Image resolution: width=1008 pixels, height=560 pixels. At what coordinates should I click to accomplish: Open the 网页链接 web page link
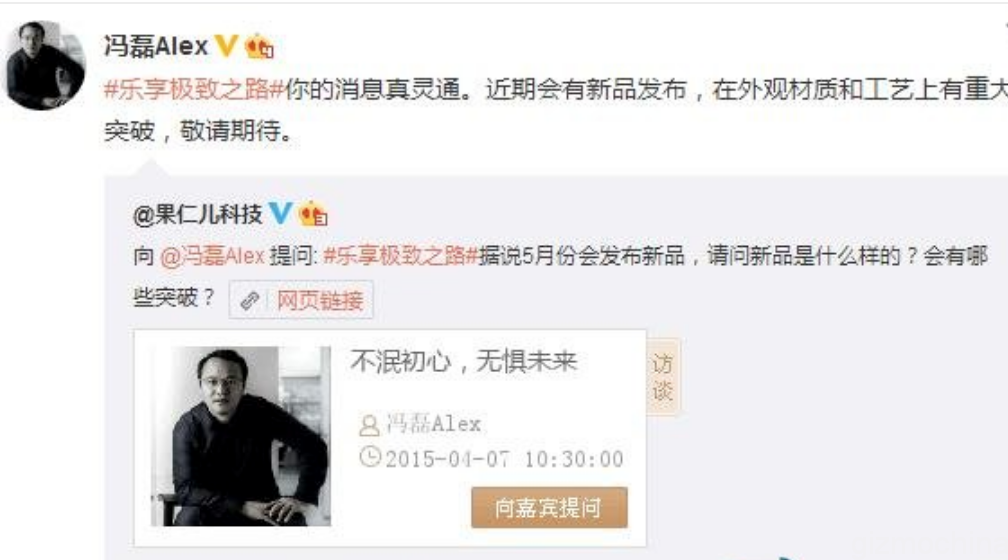(320, 300)
